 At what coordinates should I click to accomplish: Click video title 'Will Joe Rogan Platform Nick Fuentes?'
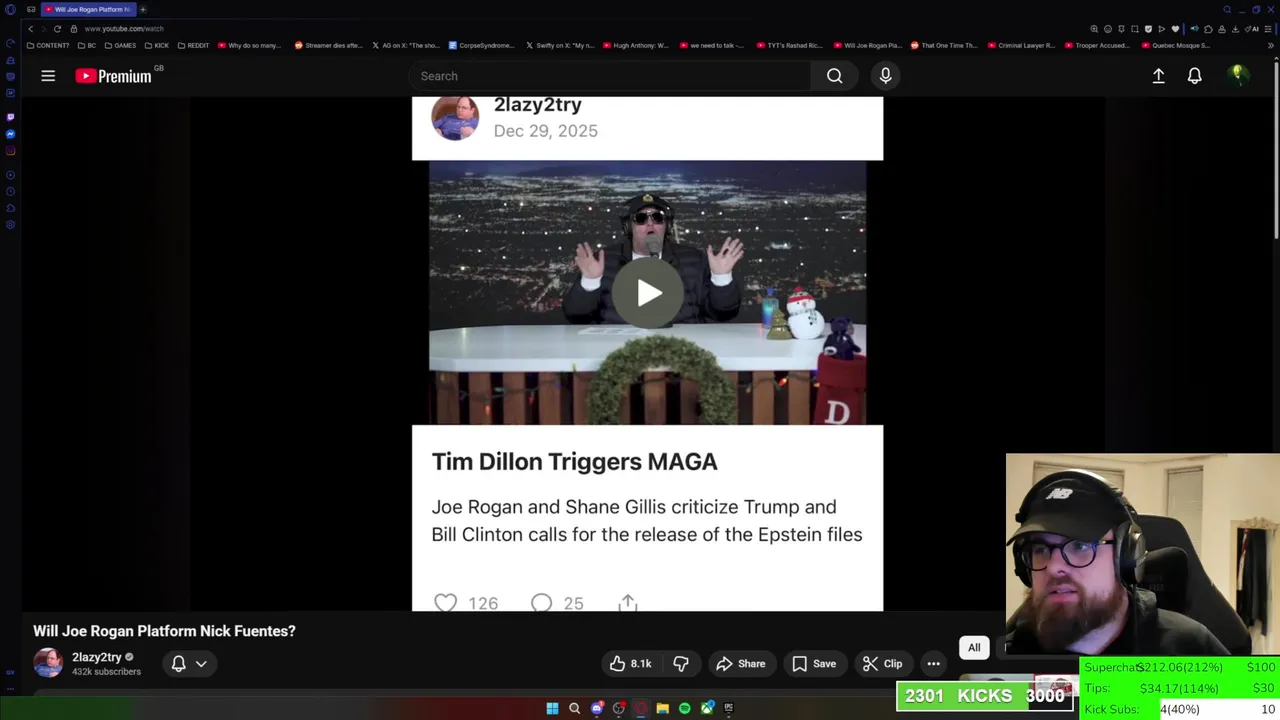click(164, 631)
